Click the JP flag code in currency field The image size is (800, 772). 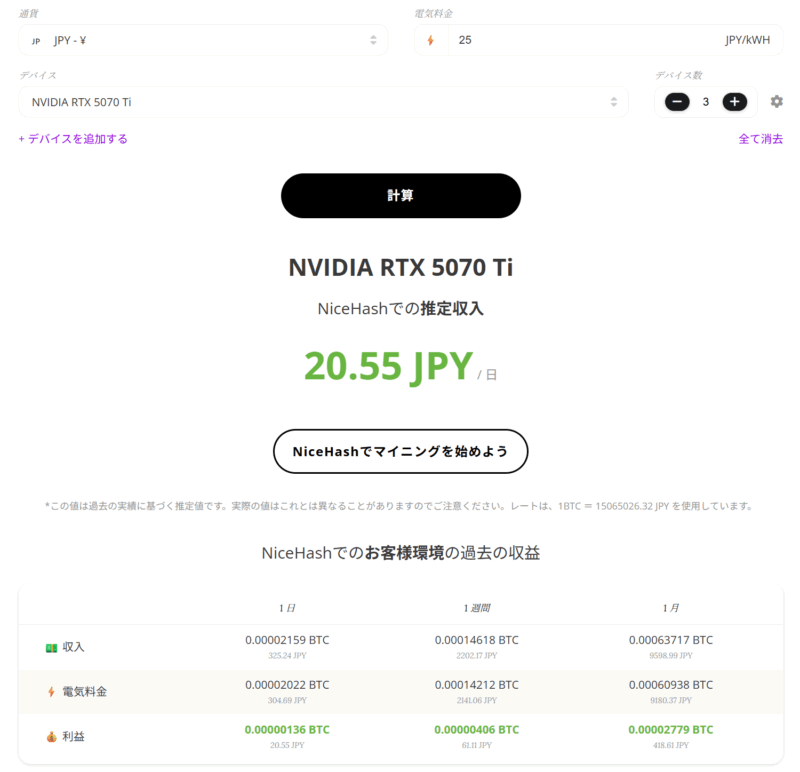tap(36, 41)
